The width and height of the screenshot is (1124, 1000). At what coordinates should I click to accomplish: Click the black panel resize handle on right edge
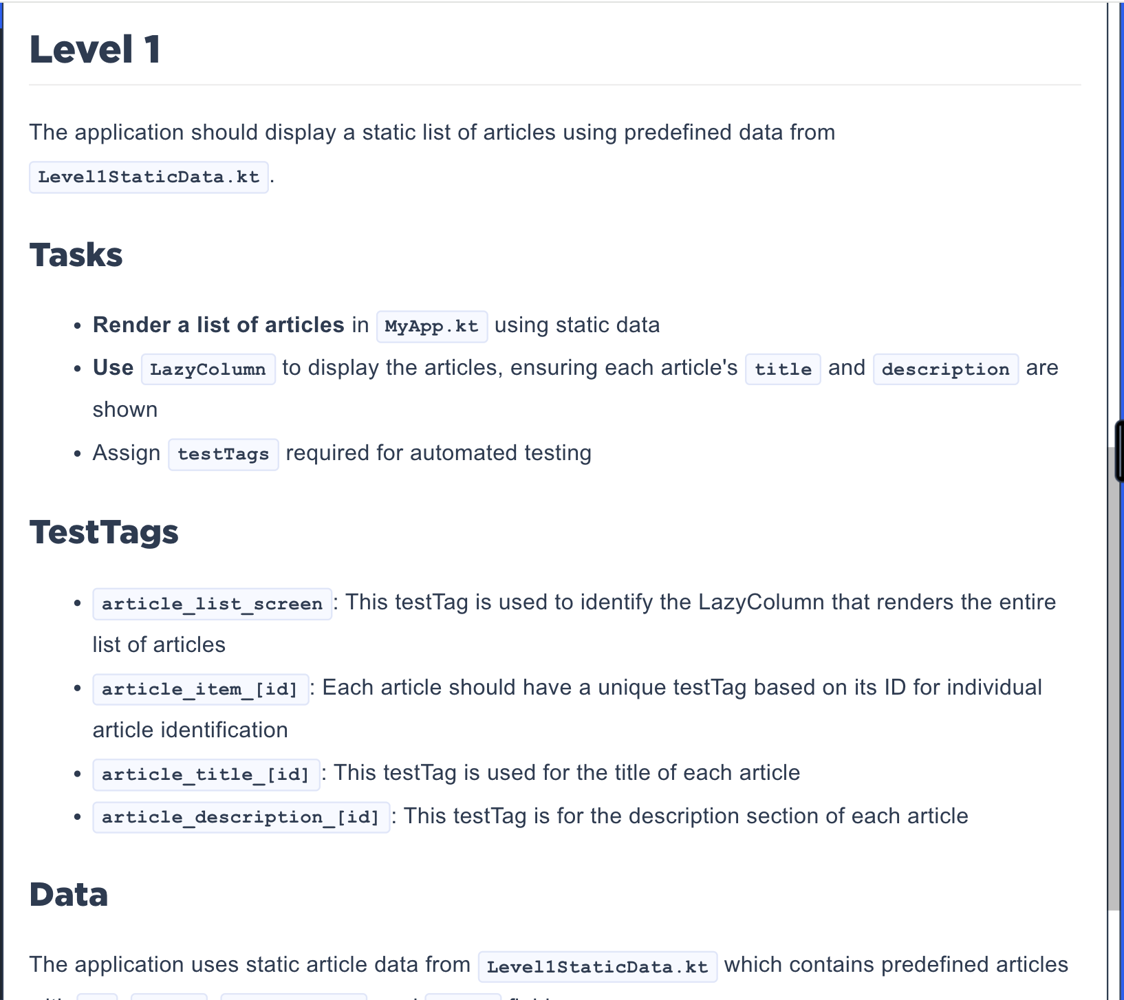tap(1120, 452)
